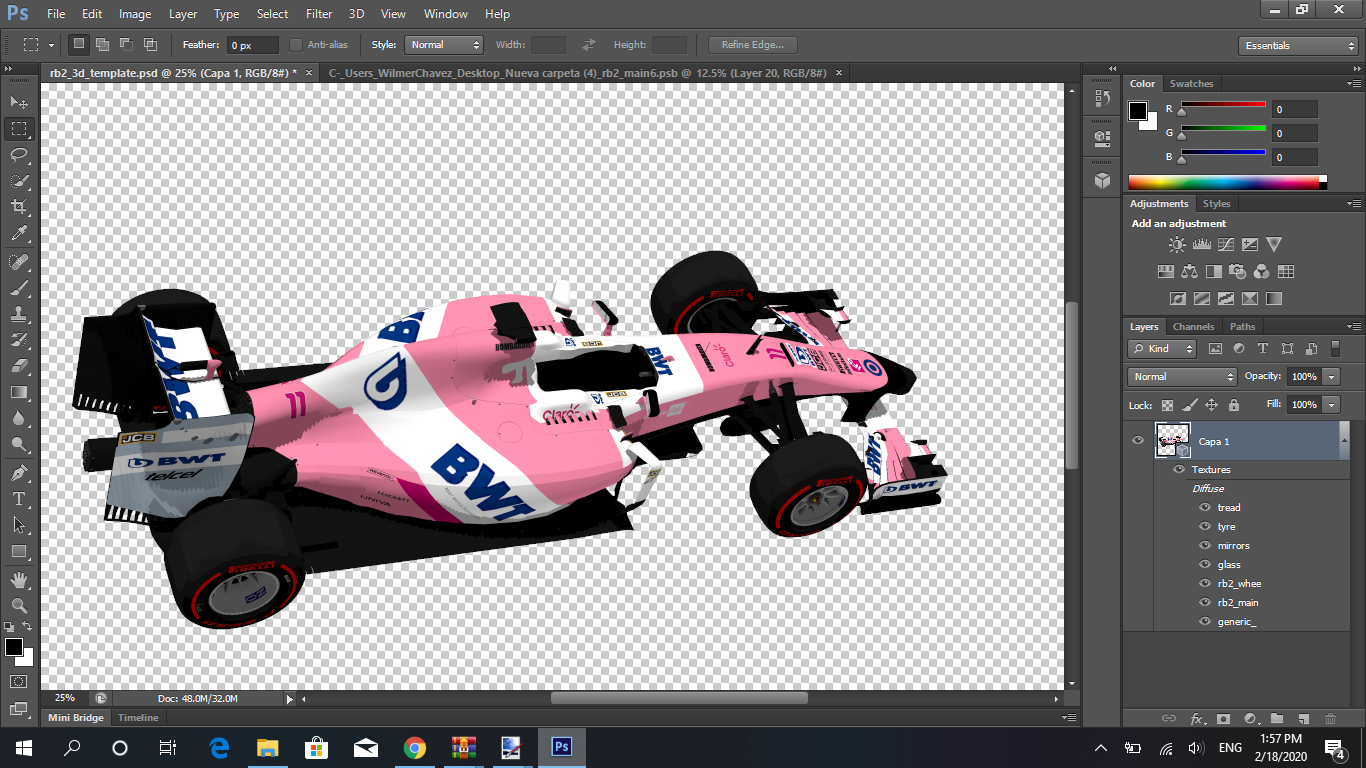This screenshot has width=1366, height=768.
Task: Create a new group folder
Action: tap(1277, 718)
